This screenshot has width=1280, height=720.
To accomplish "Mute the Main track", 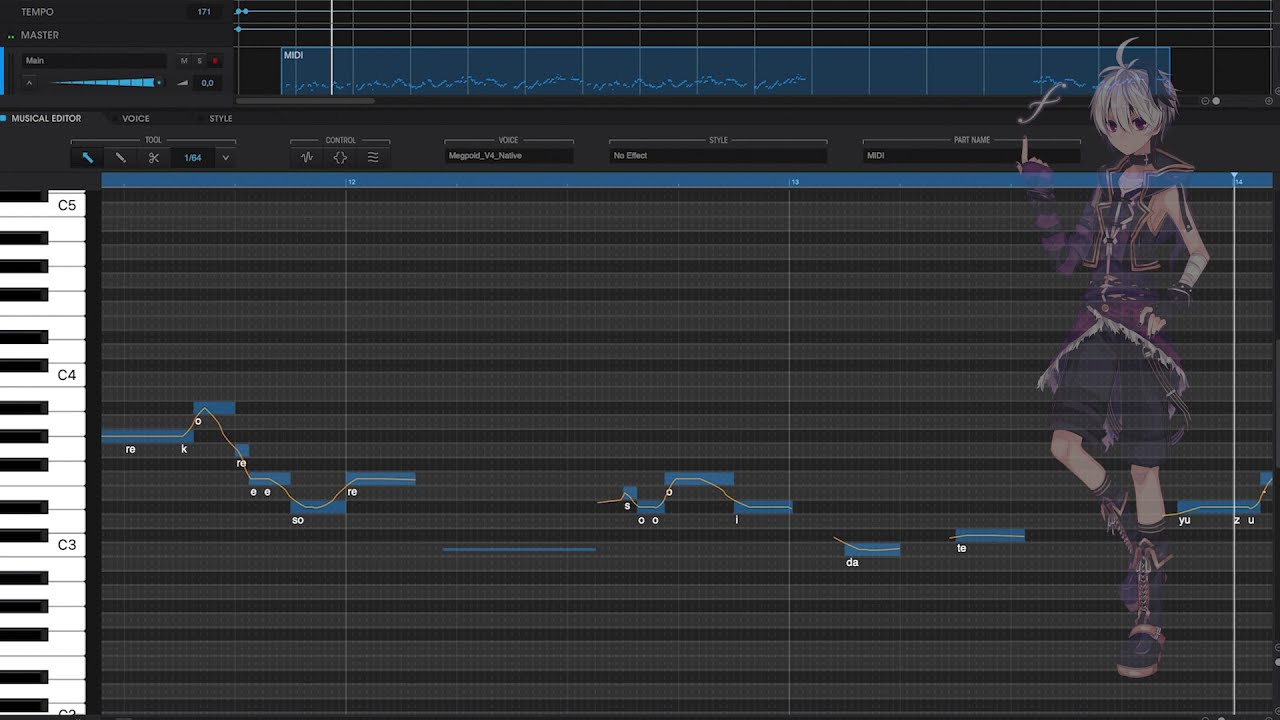I will point(184,61).
